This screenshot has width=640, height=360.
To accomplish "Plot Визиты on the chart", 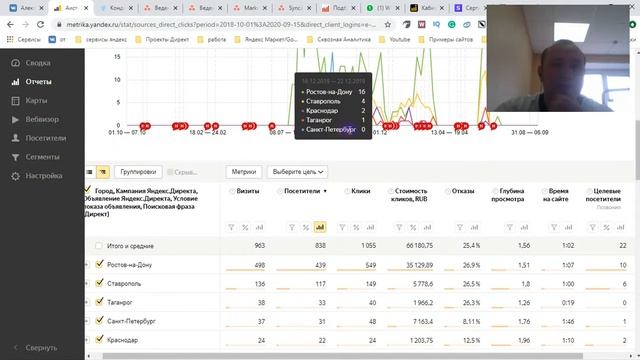I will (259, 227).
